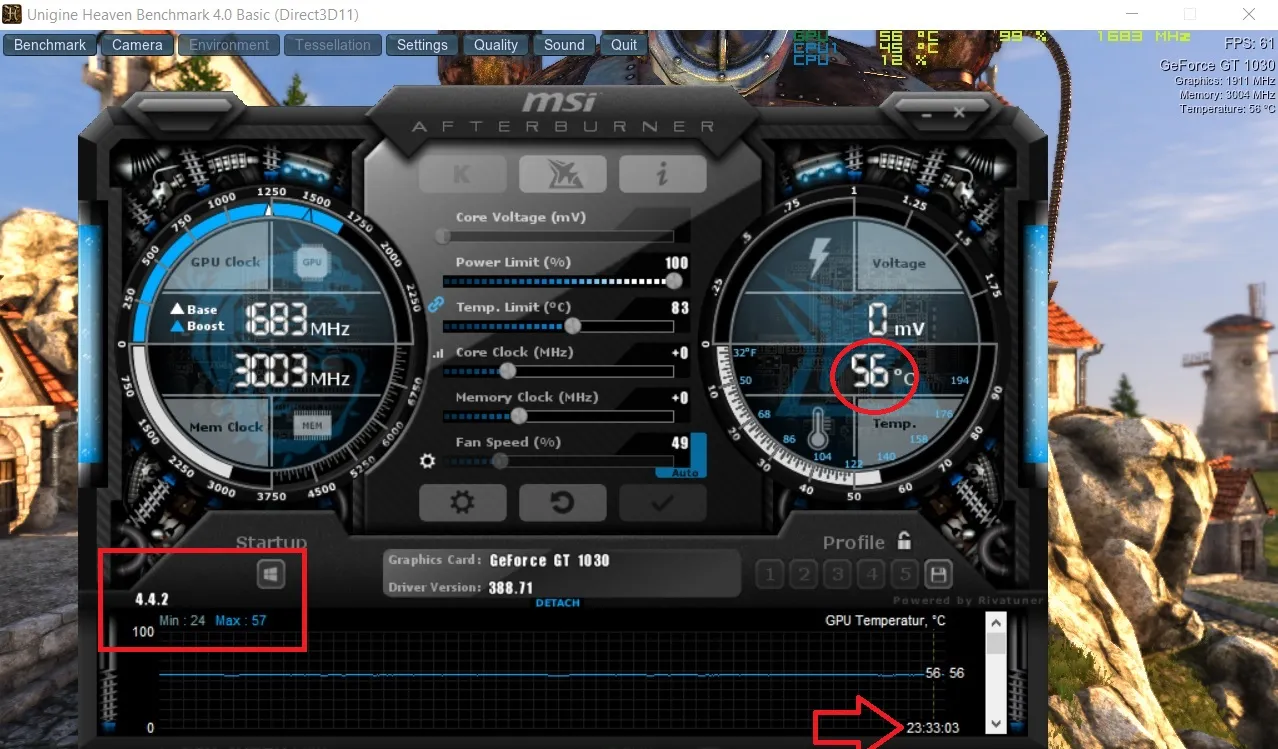This screenshot has height=749, width=1278.
Task: Click the link icon beside Temp. Limit
Action: (435, 303)
